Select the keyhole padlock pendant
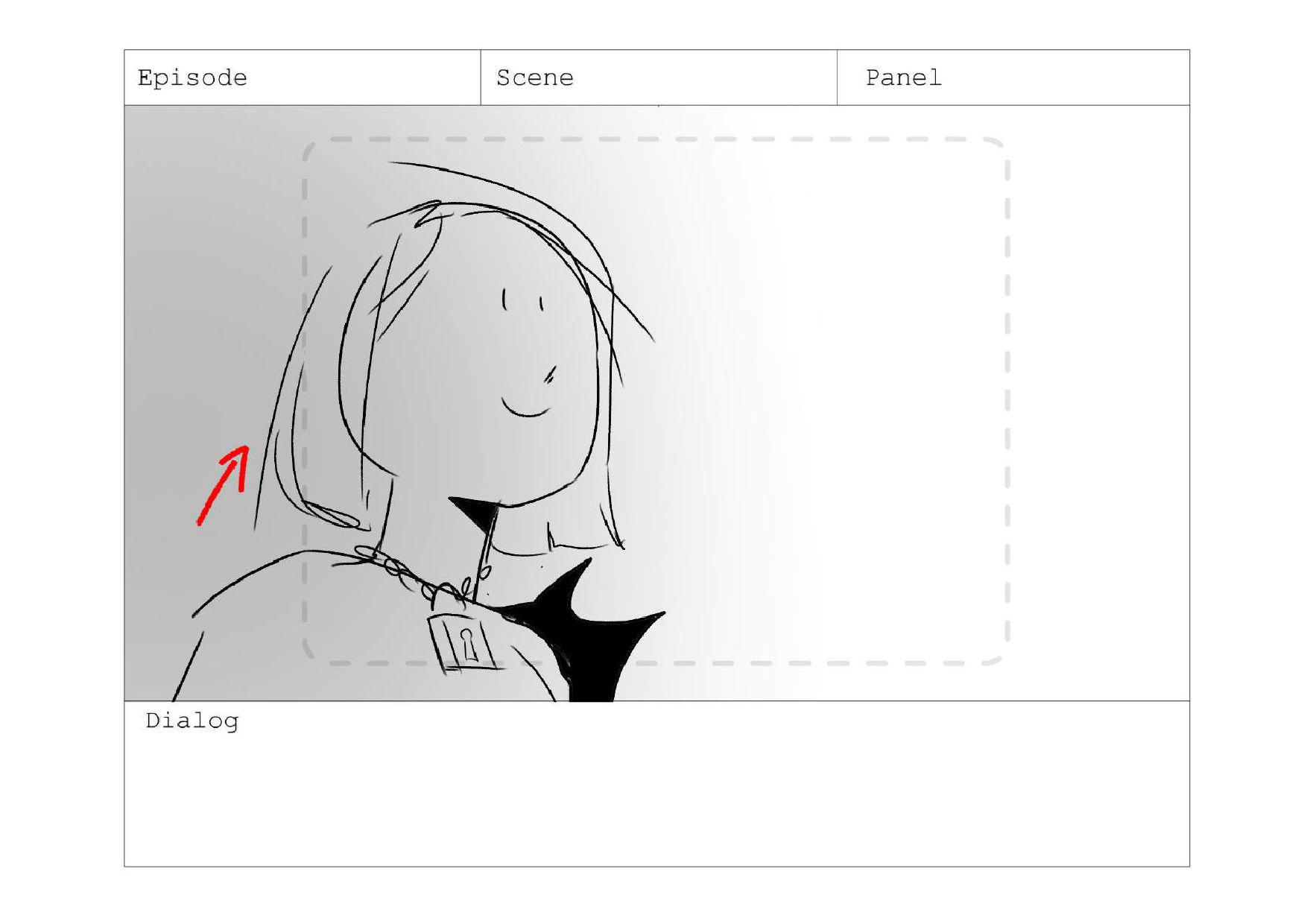Viewport: 1307px width, 924px height. (x=463, y=642)
